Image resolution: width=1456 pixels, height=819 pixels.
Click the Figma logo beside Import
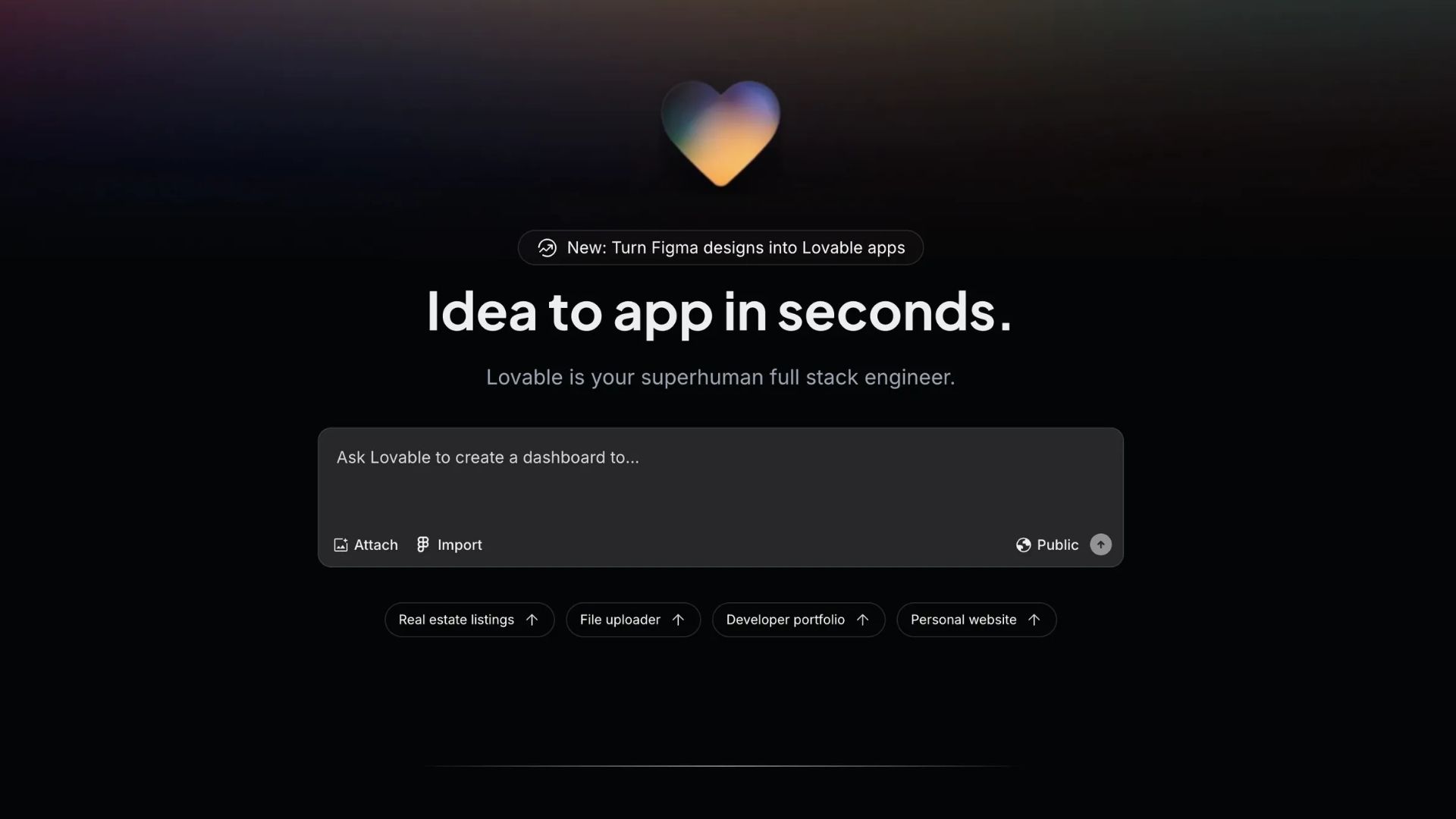pos(423,544)
